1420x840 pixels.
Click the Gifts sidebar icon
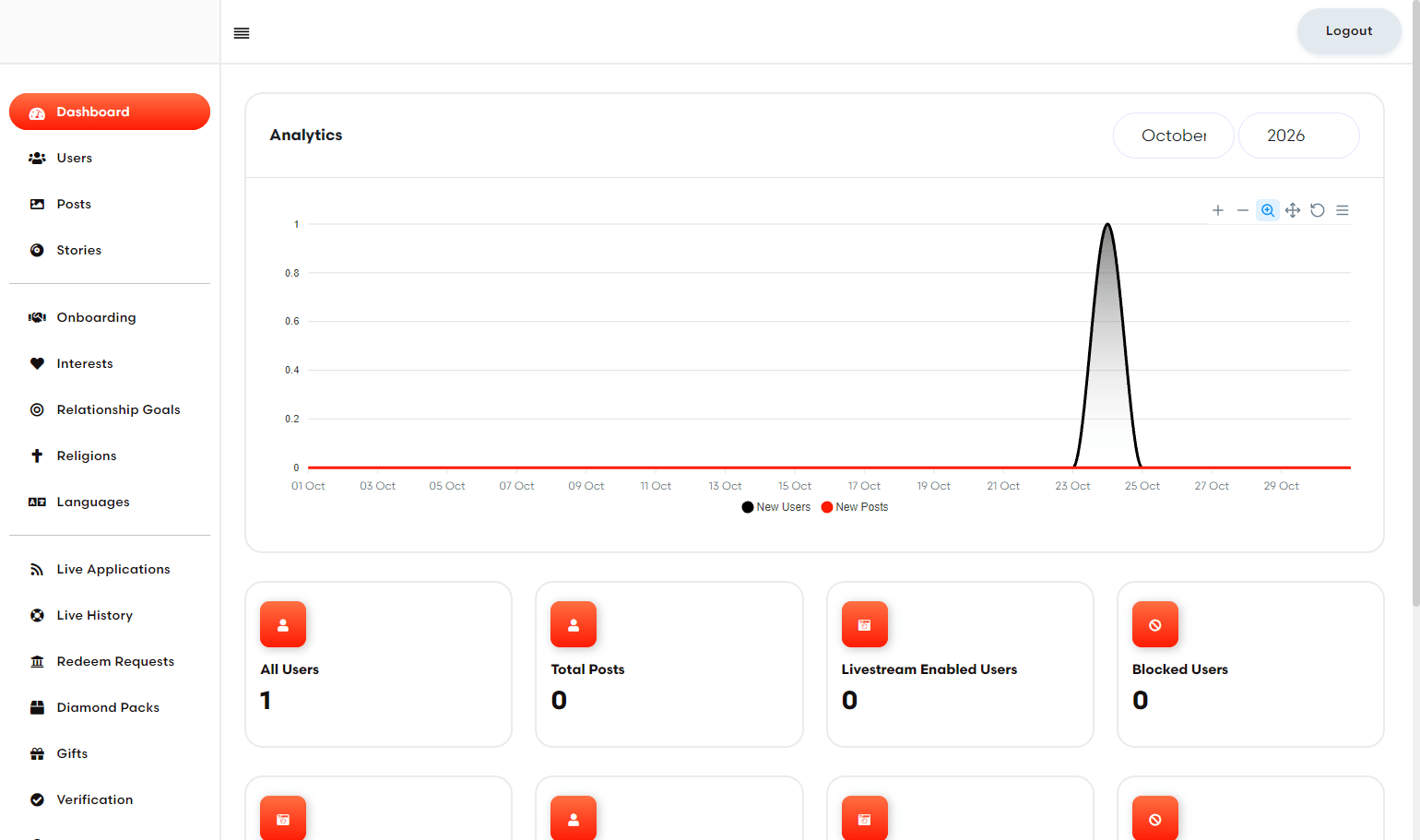pyautogui.click(x=37, y=753)
